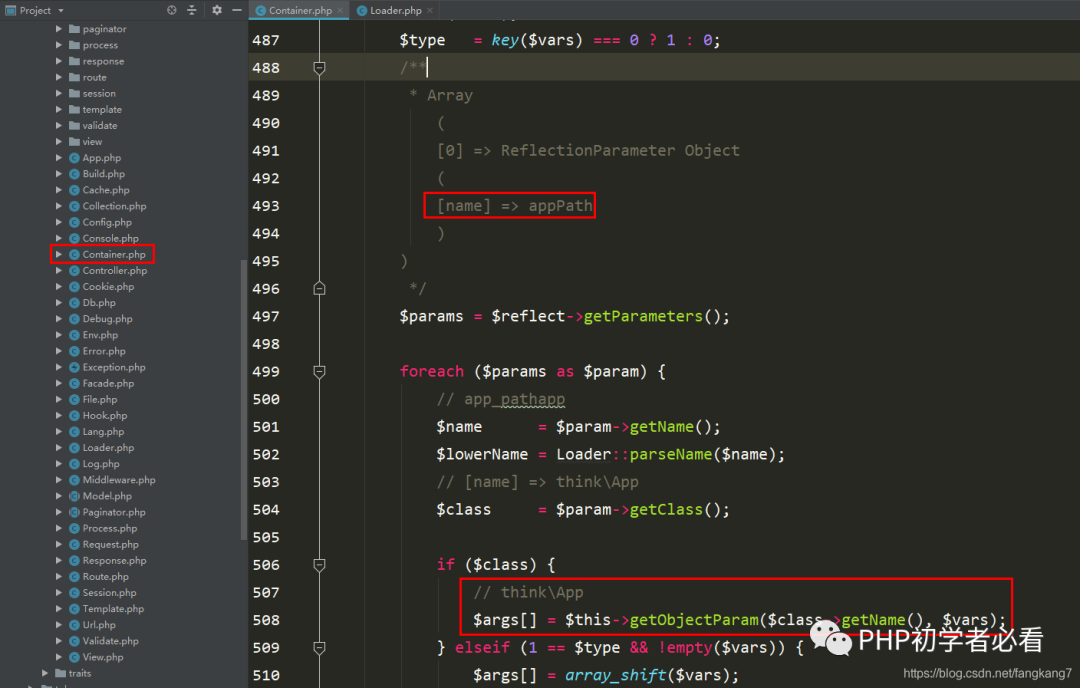This screenshot has height=688, width=1080.
Task: Open Request.php in the tree
Action: [x=110, y=544]
